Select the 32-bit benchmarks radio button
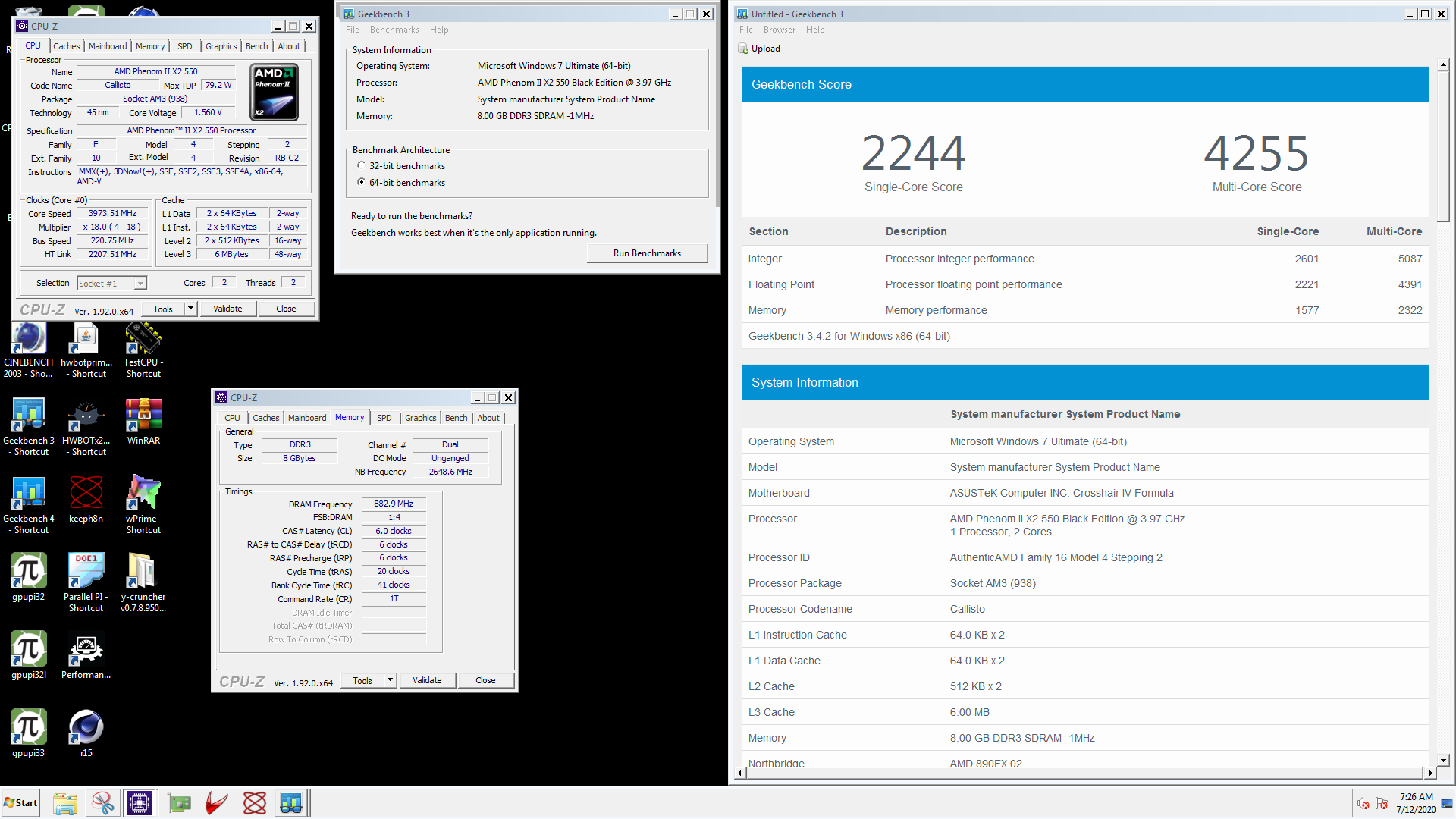1456x819 pixels. click(x=361, y=166)
